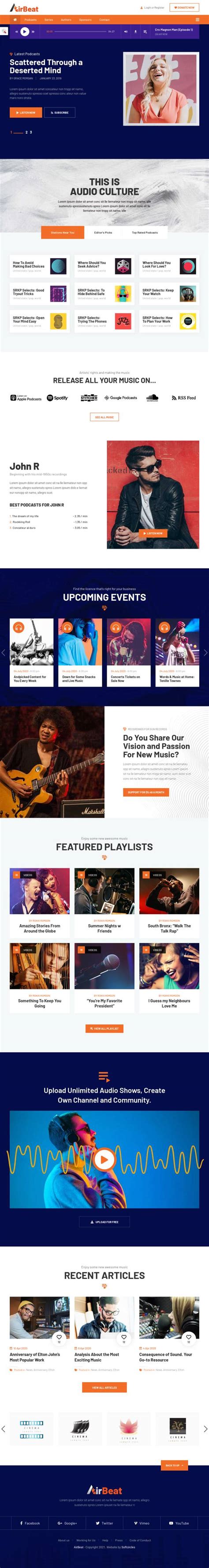Open the Apple Podcasts link

26,398
